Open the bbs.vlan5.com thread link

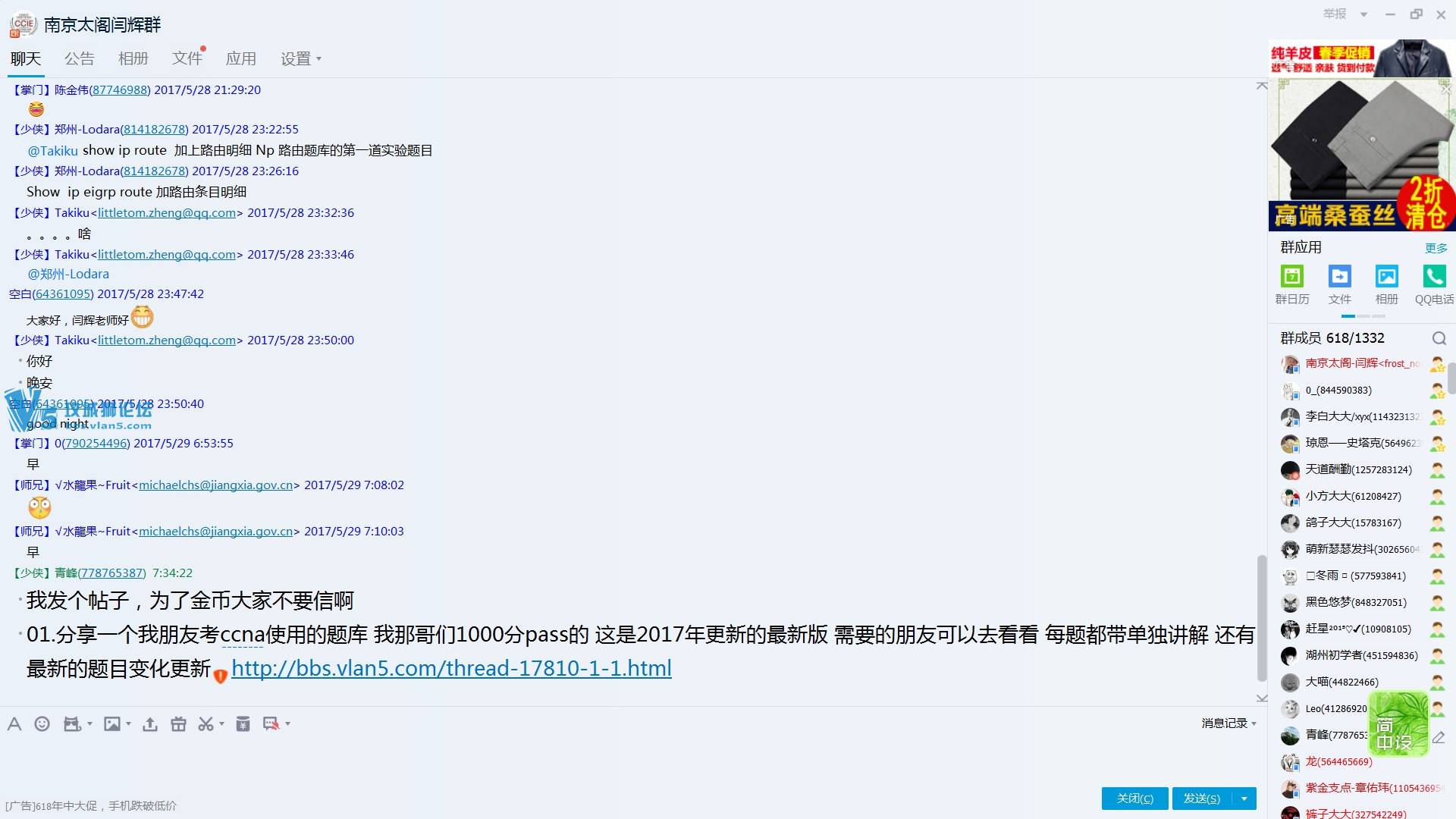coord(451,668)
